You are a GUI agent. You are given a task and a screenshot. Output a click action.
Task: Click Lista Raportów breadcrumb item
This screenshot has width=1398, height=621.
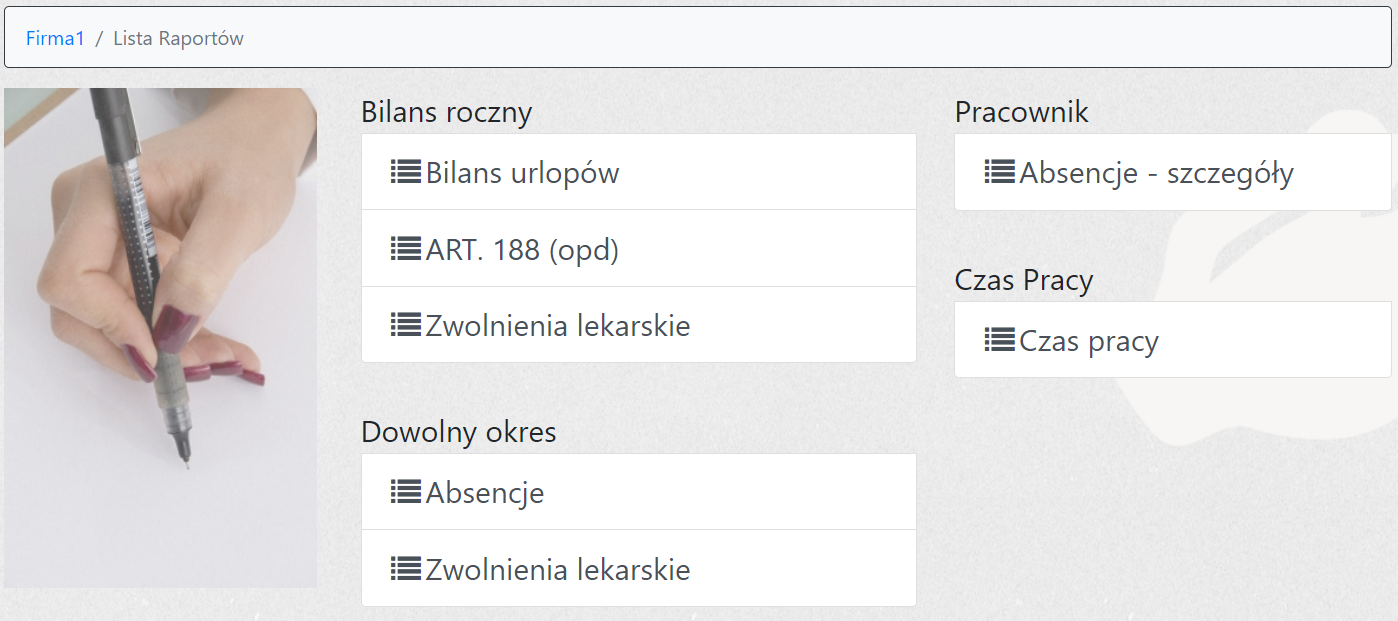coord(178,39)
